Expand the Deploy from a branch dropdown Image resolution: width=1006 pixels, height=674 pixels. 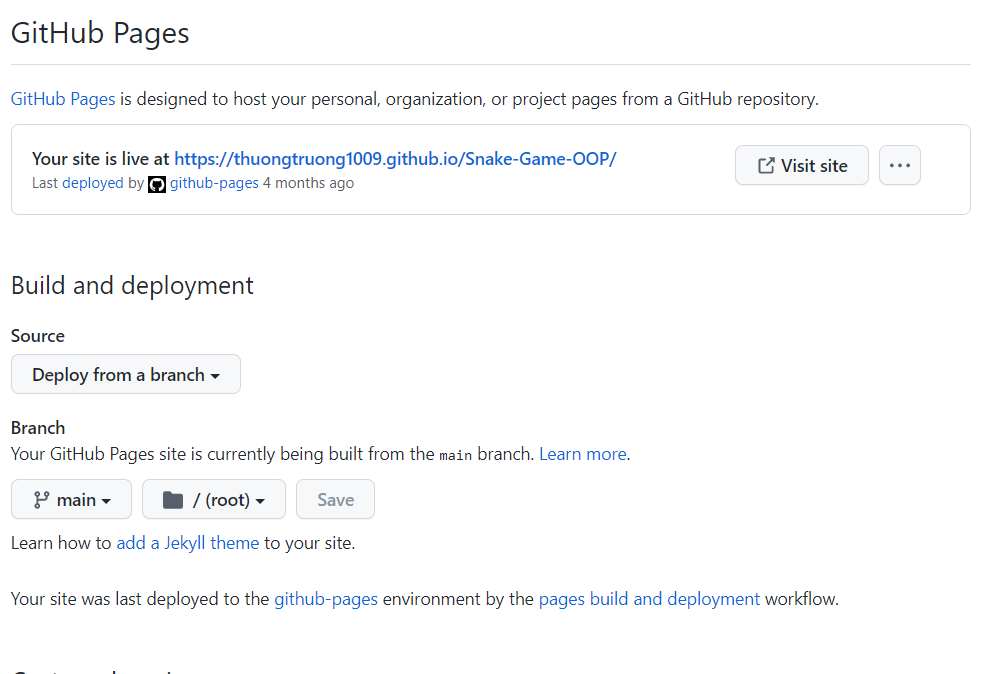tap(126, 375)
